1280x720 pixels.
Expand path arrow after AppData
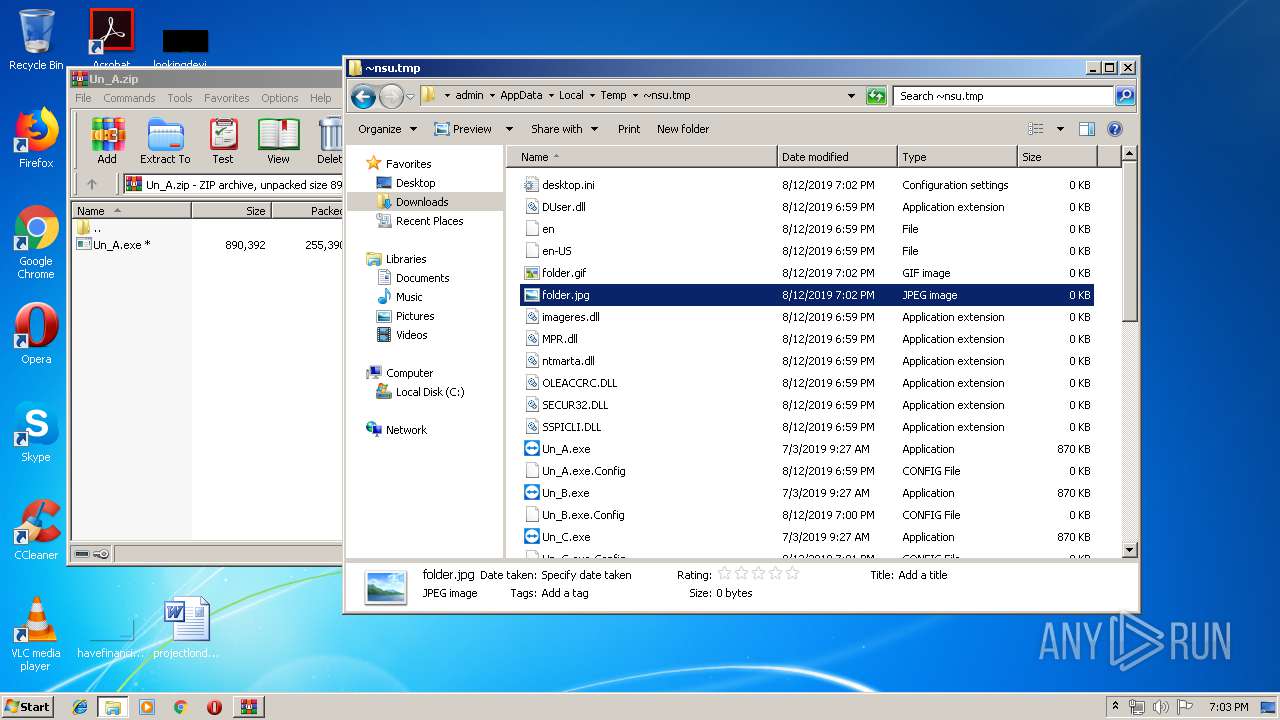click(551, 96)
